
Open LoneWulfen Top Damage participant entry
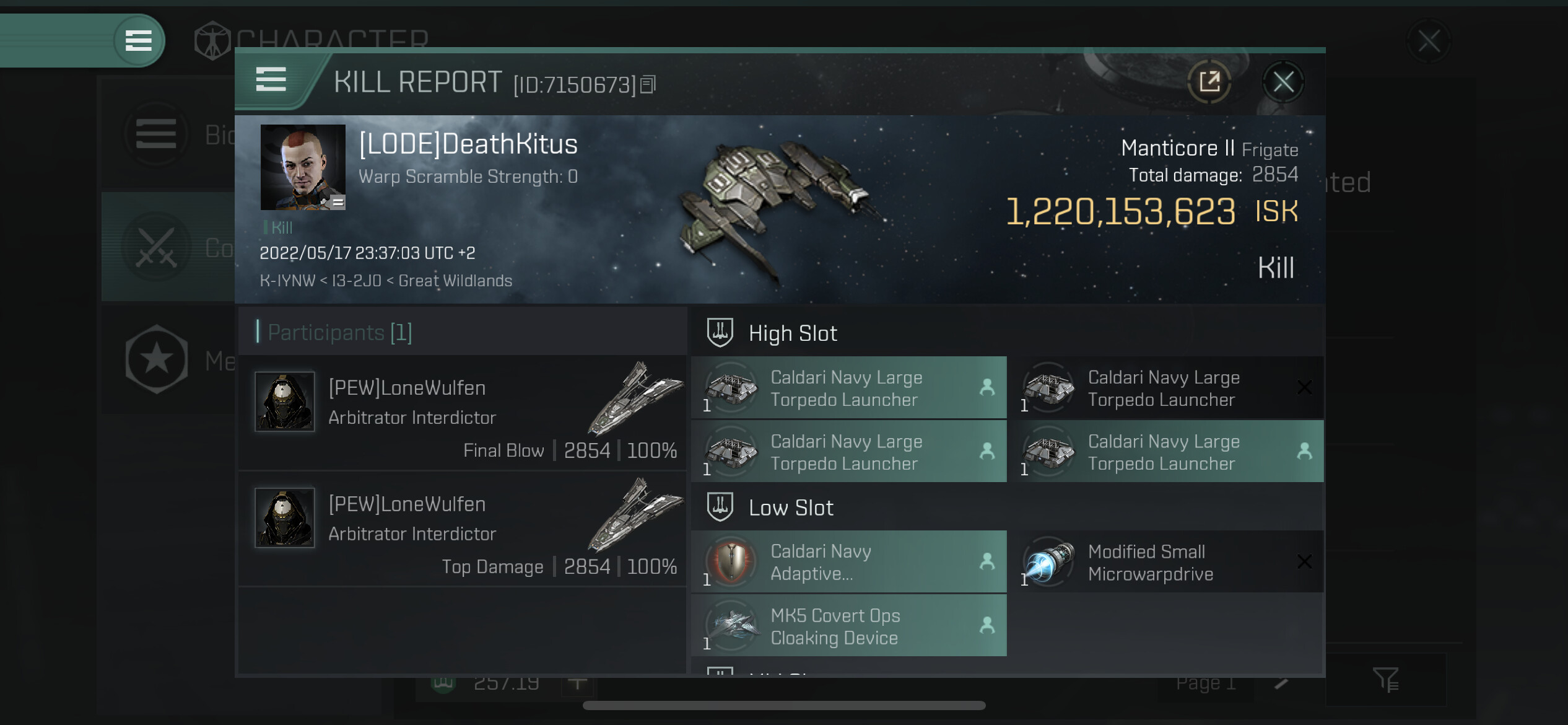tap(463, 529)
